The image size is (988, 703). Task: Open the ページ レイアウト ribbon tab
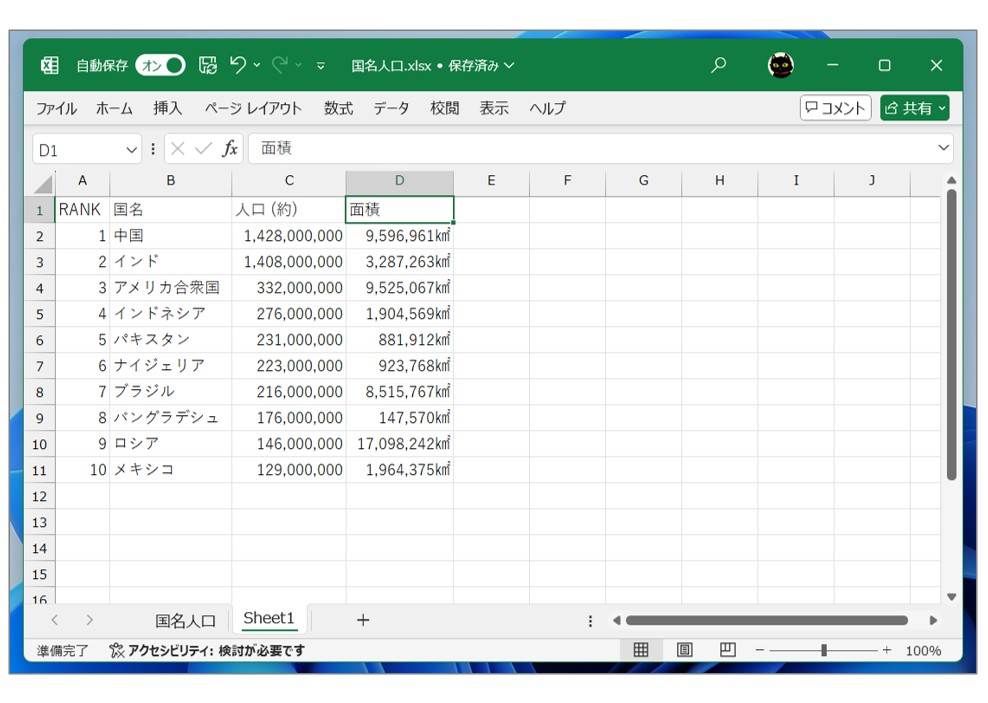253,108
